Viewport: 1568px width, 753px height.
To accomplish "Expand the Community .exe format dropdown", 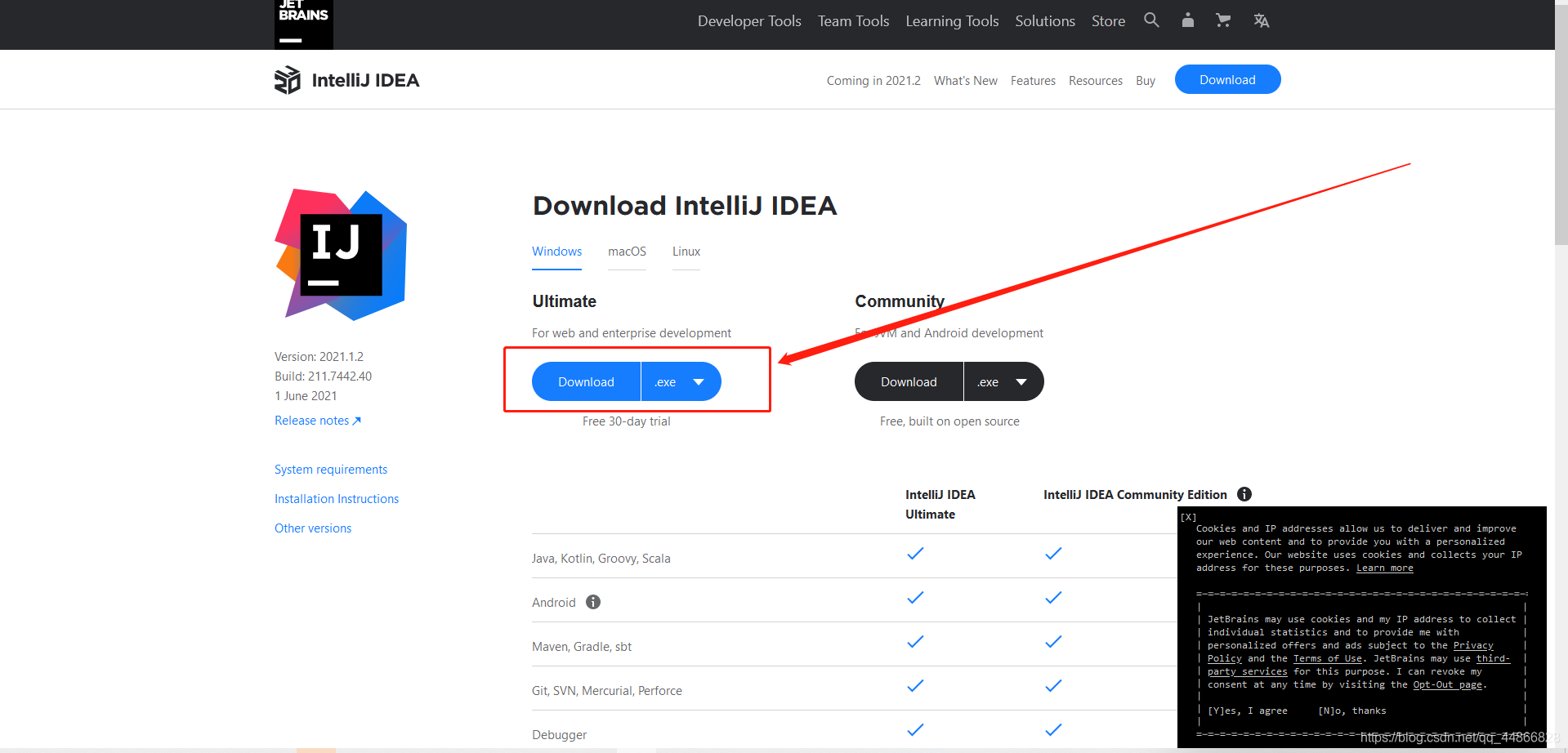I will [1004, 381].
